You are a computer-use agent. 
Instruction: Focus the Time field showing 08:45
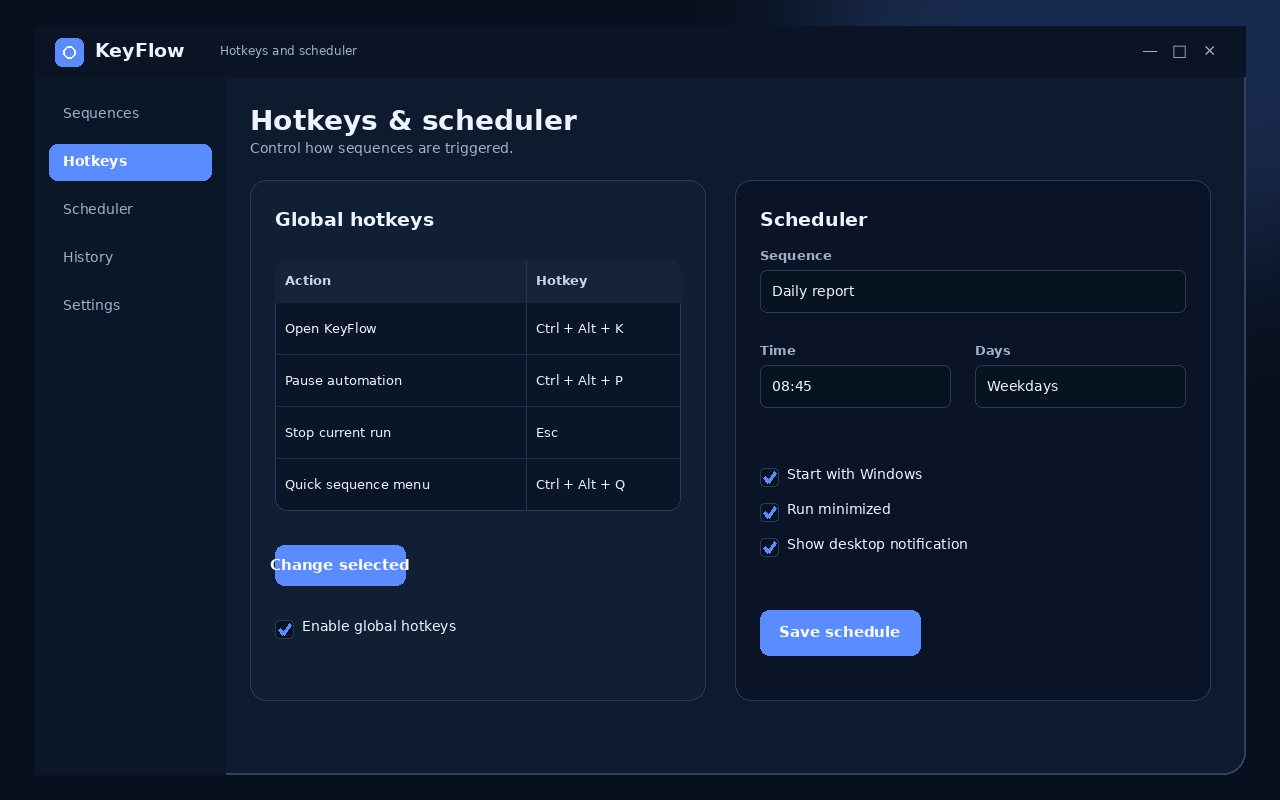click(855, 386)
